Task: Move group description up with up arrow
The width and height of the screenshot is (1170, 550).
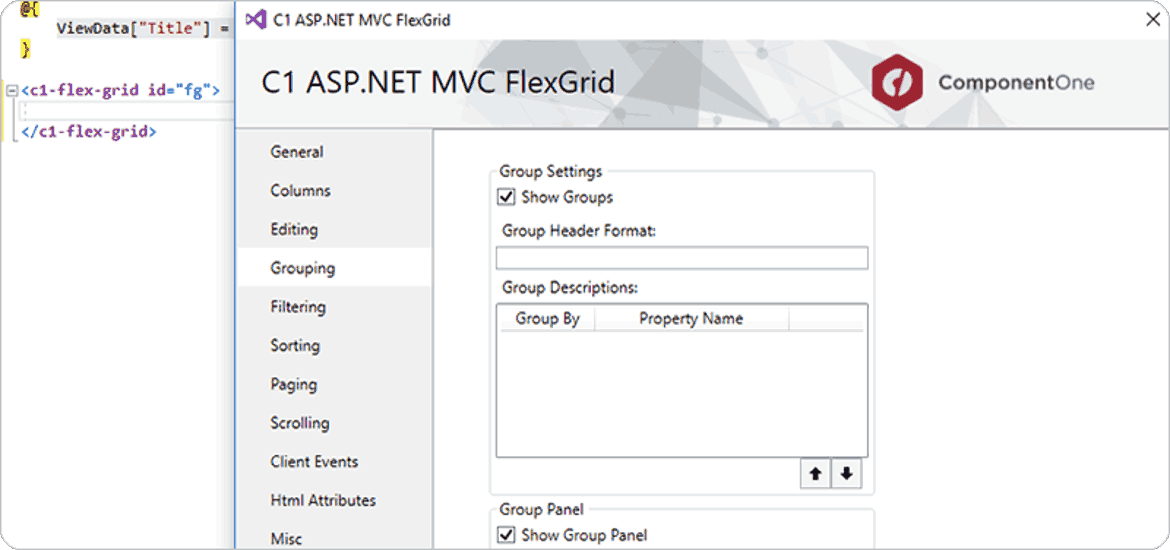Action: (816, 474)
